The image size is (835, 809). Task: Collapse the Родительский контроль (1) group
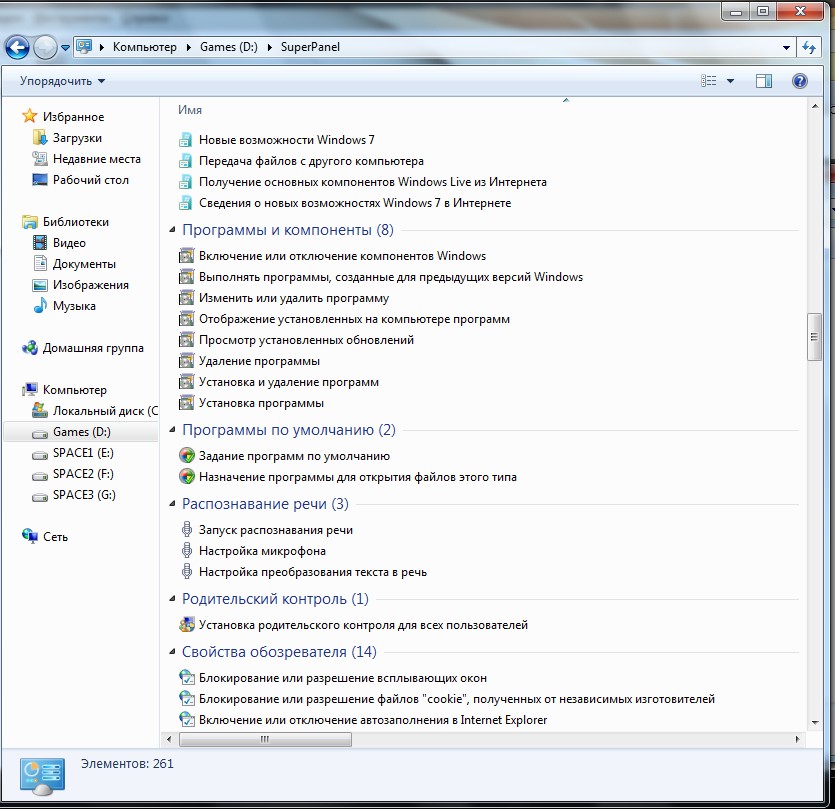tap(172, 599)
